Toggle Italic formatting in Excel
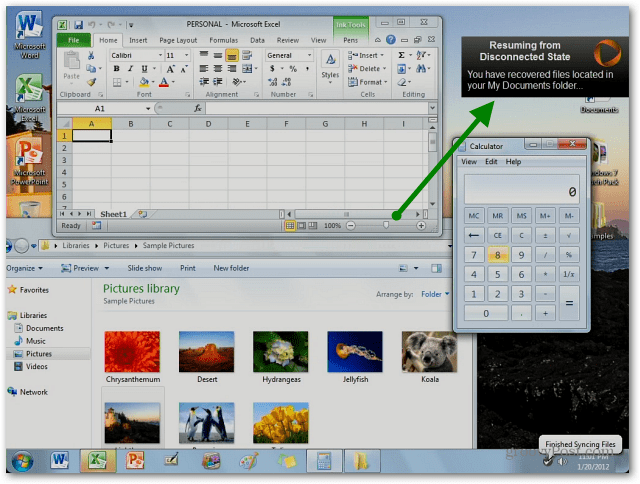Screen dimensions: 640x484 (130, 69)
